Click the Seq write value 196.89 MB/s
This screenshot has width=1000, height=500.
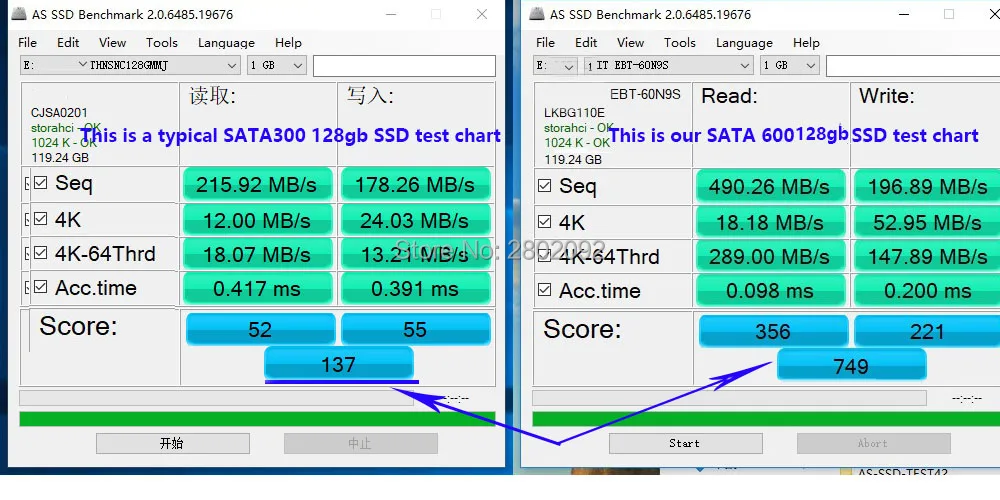928,186
